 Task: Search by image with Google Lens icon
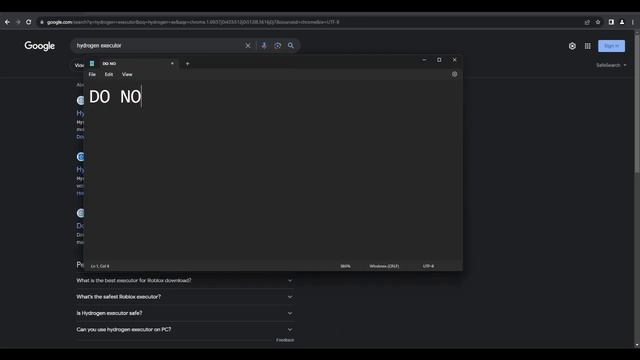coord(278,46)
